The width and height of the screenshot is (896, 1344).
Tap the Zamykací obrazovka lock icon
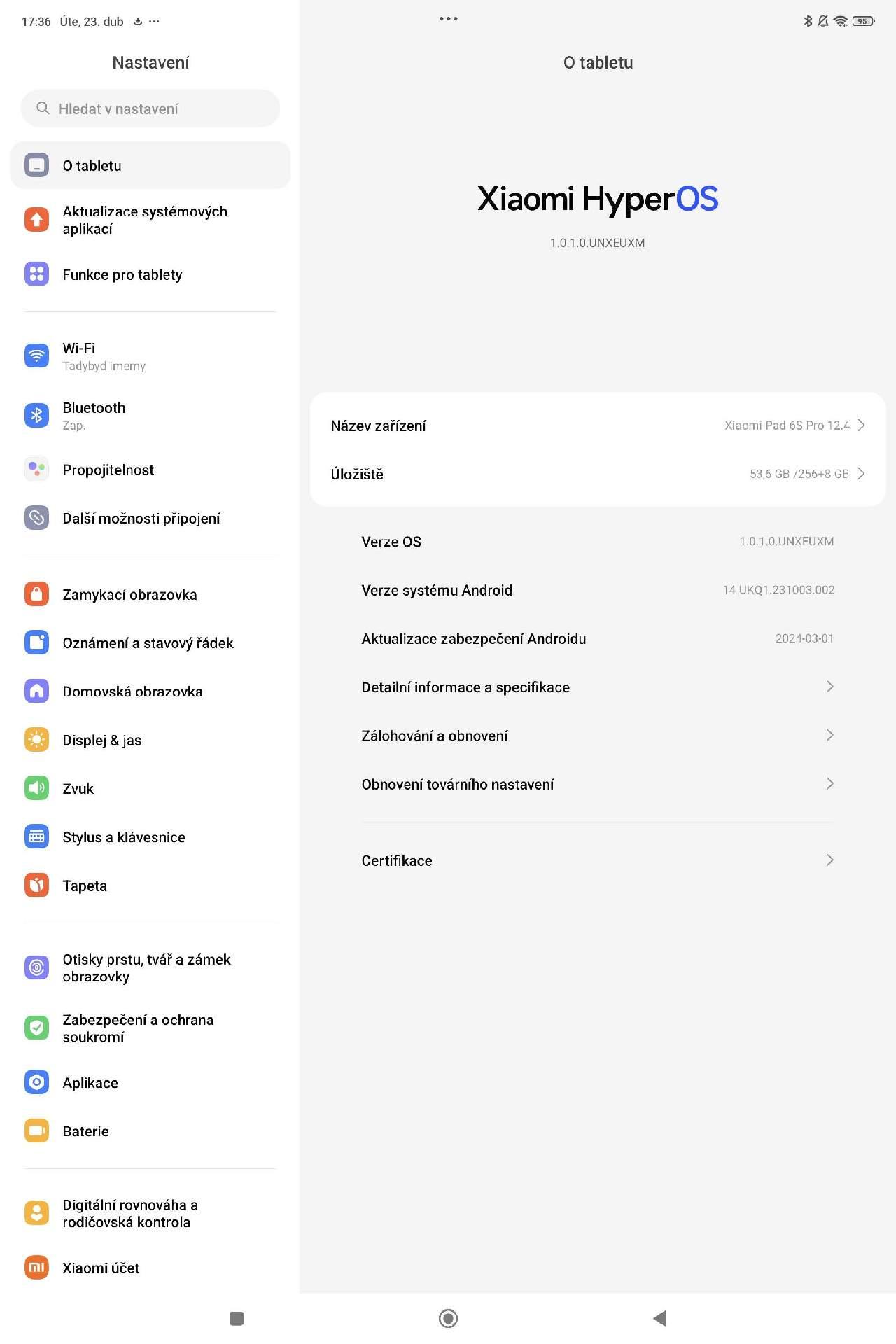pos(36,594)
